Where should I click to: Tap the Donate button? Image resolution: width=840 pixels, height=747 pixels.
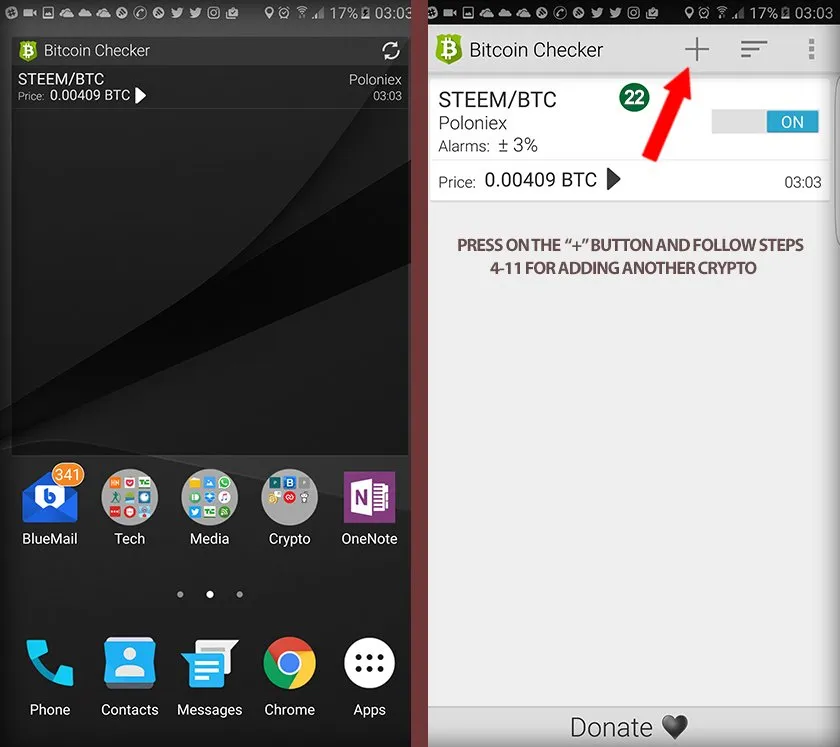628,727
